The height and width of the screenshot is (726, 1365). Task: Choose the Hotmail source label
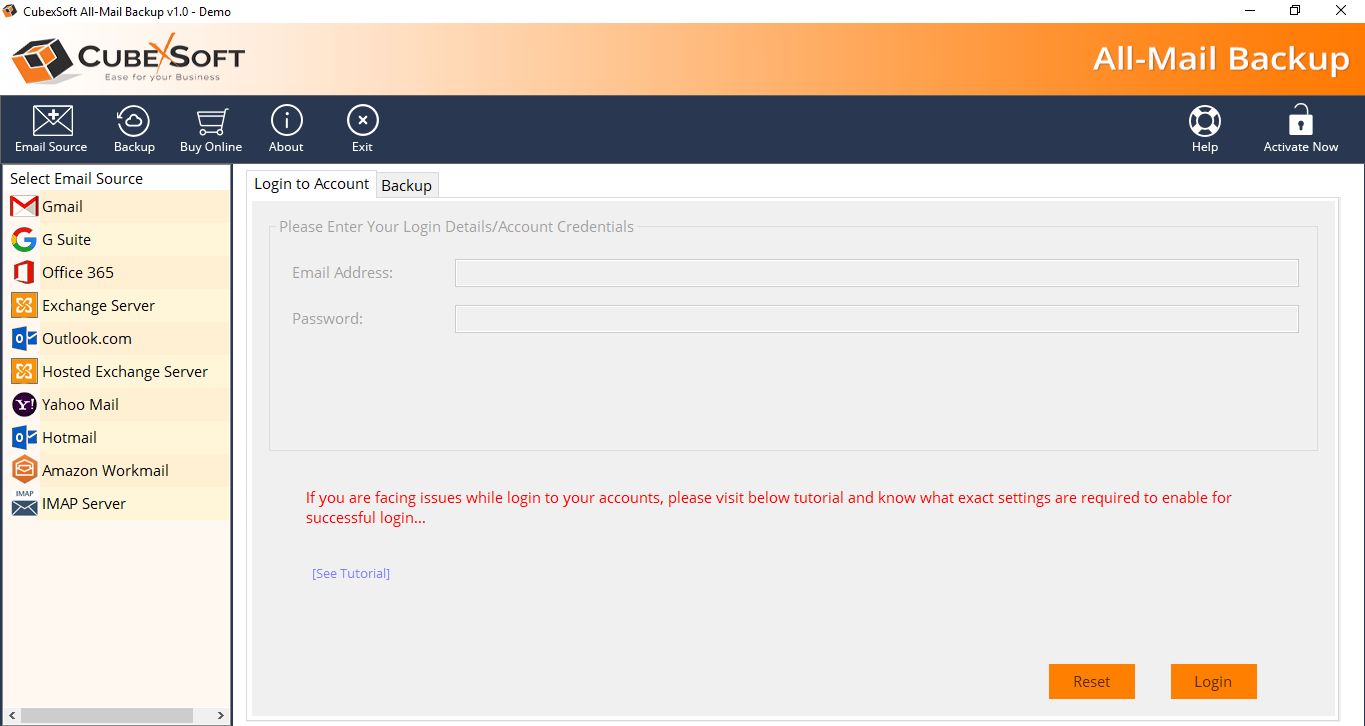click(69, 438)
